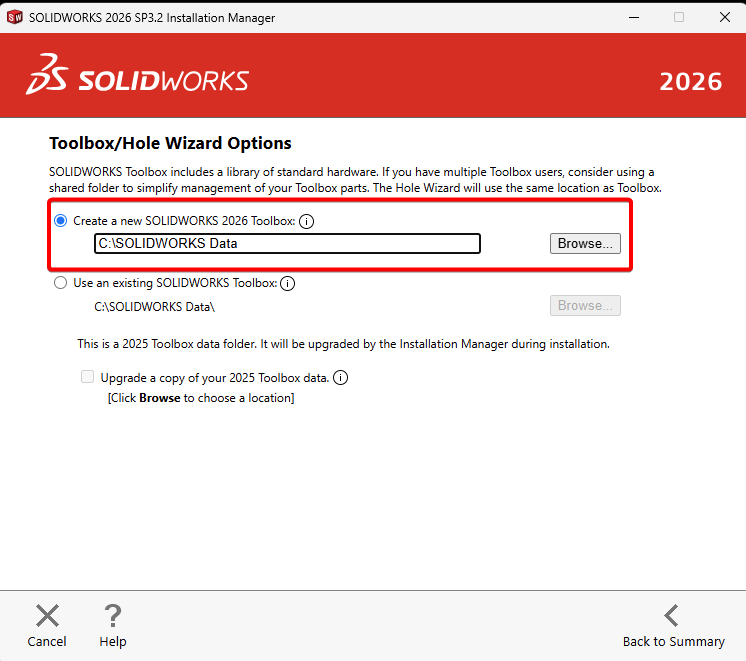Close the Installation Manager window
The height and width of the screenshot is (661, 746).
point(725,18)
